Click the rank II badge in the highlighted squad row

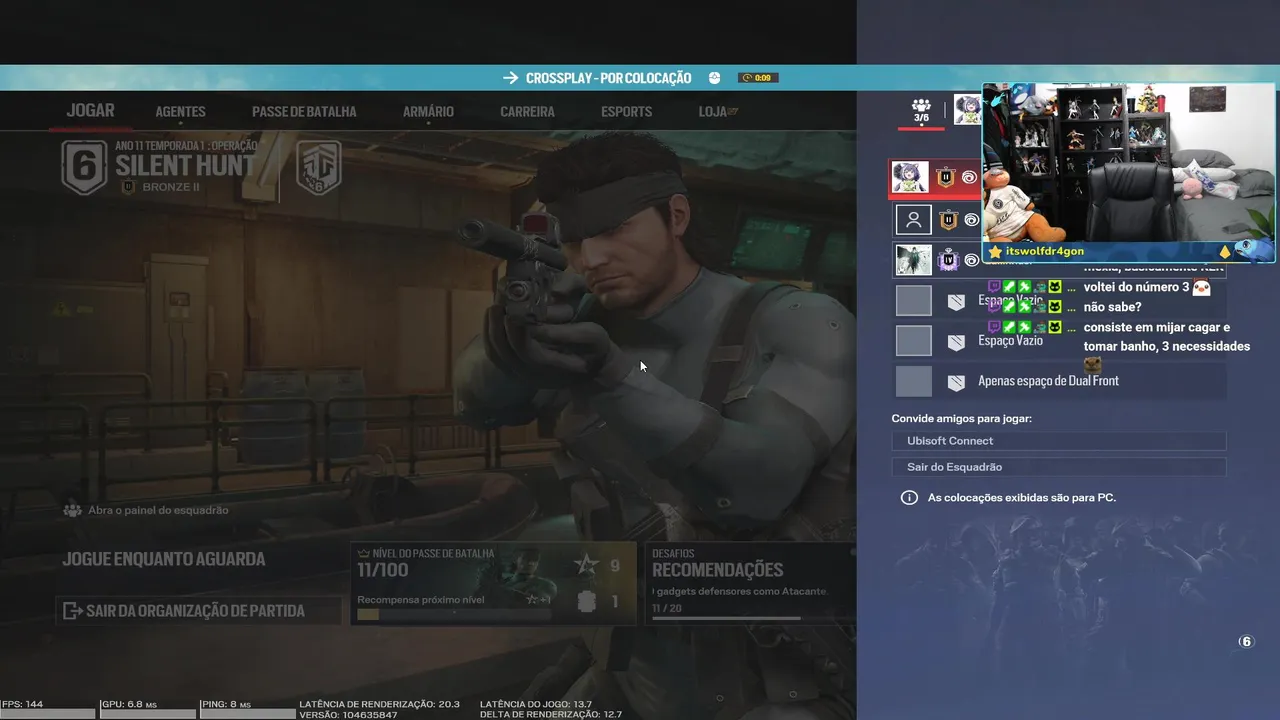pos(945,179)
